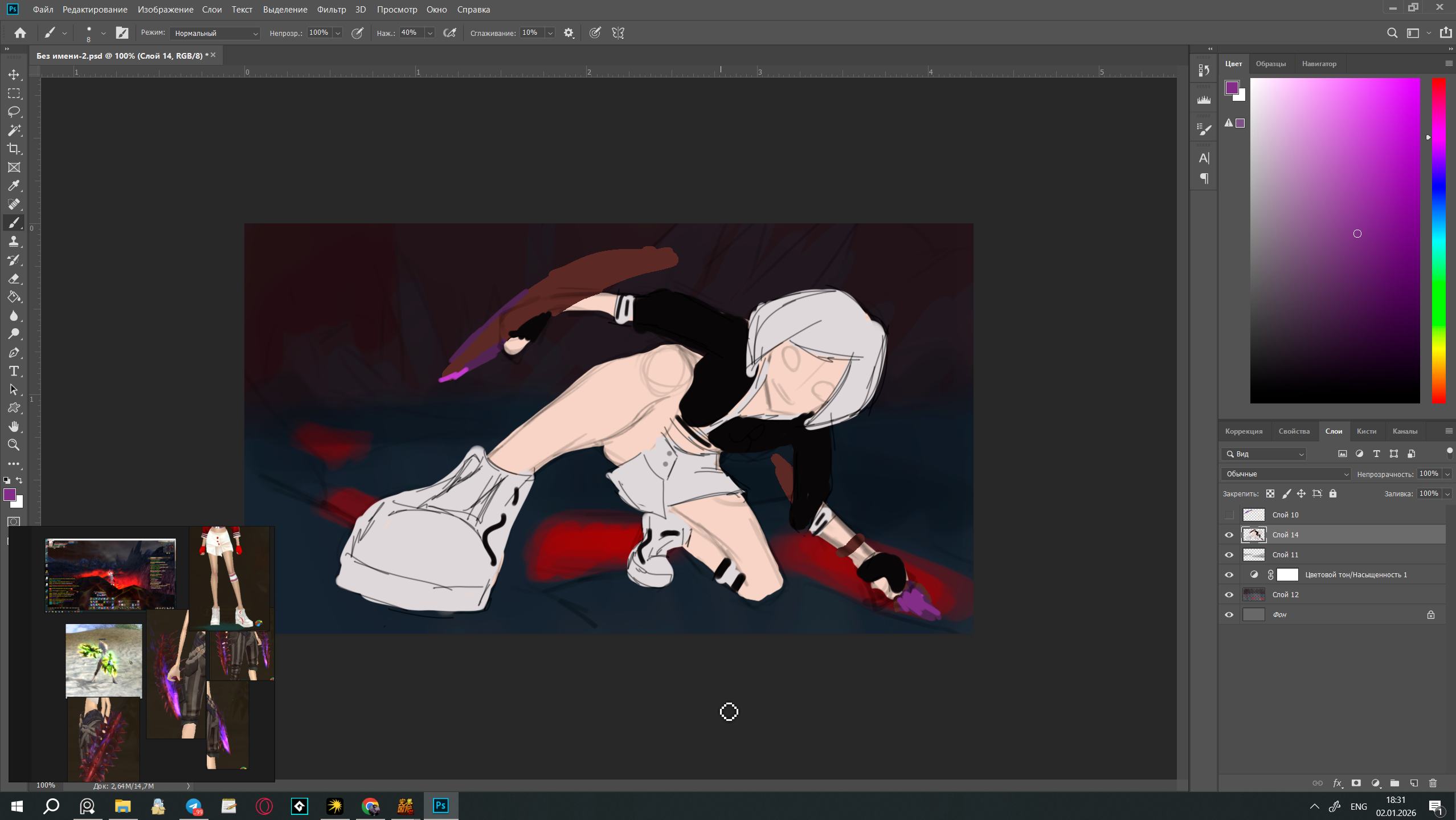Open the Режим blend mode dropdown
This screenshot has height=820, width=1456.
(x=215, y=33)
